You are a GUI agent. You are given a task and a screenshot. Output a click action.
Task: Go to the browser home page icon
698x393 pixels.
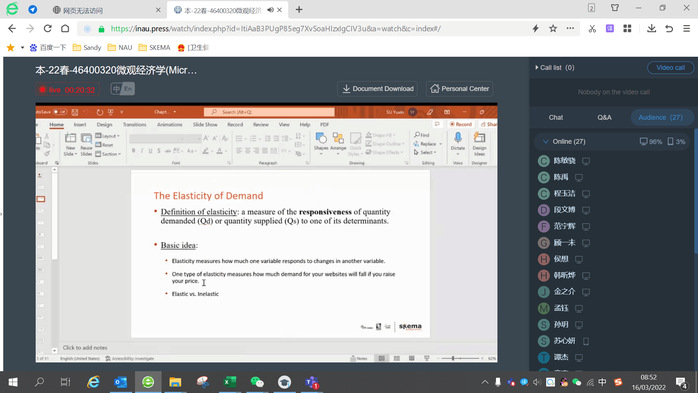(x=65, y=28)
